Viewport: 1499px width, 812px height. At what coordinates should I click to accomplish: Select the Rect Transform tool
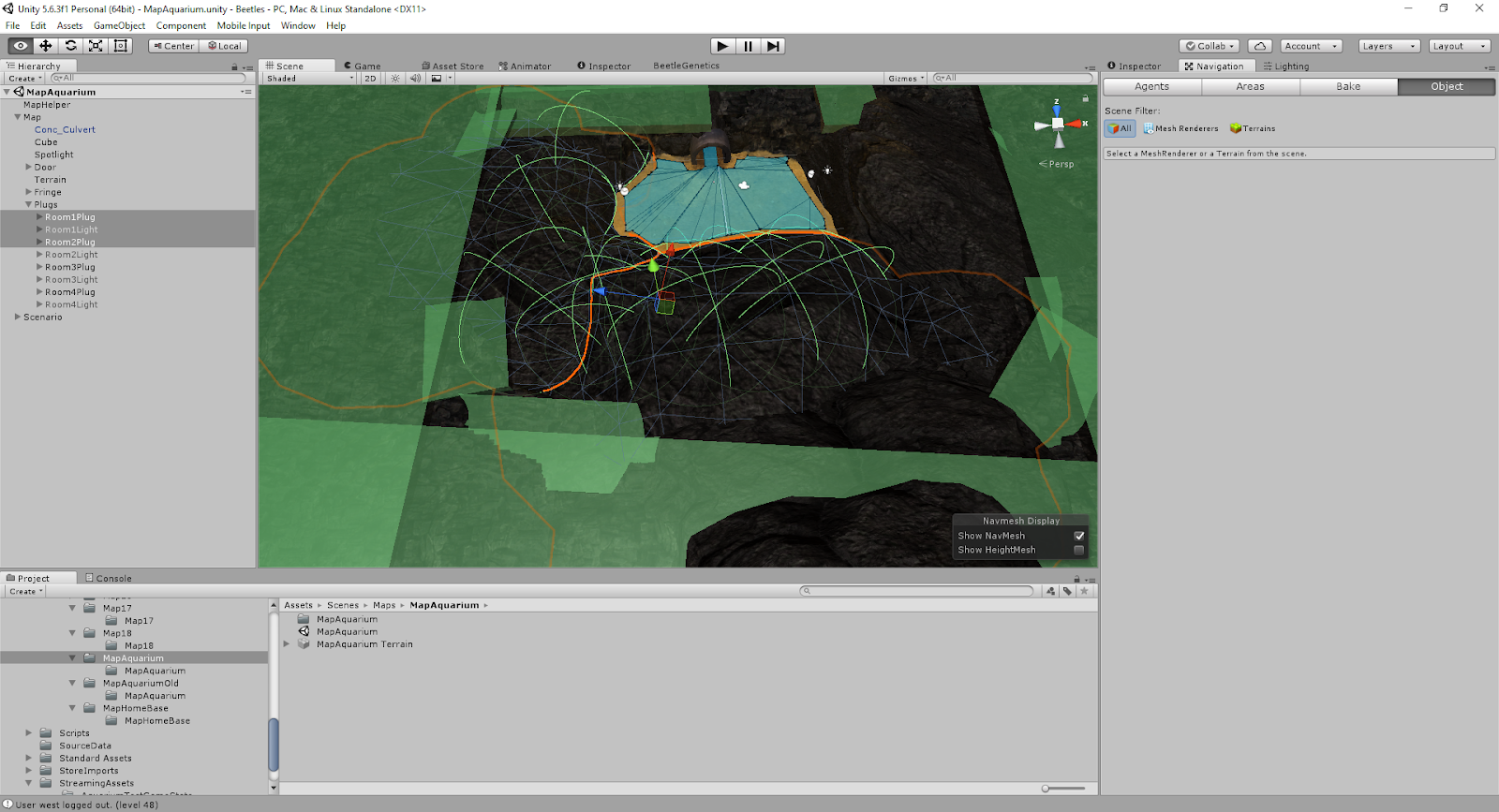click(x=121, y=46)
